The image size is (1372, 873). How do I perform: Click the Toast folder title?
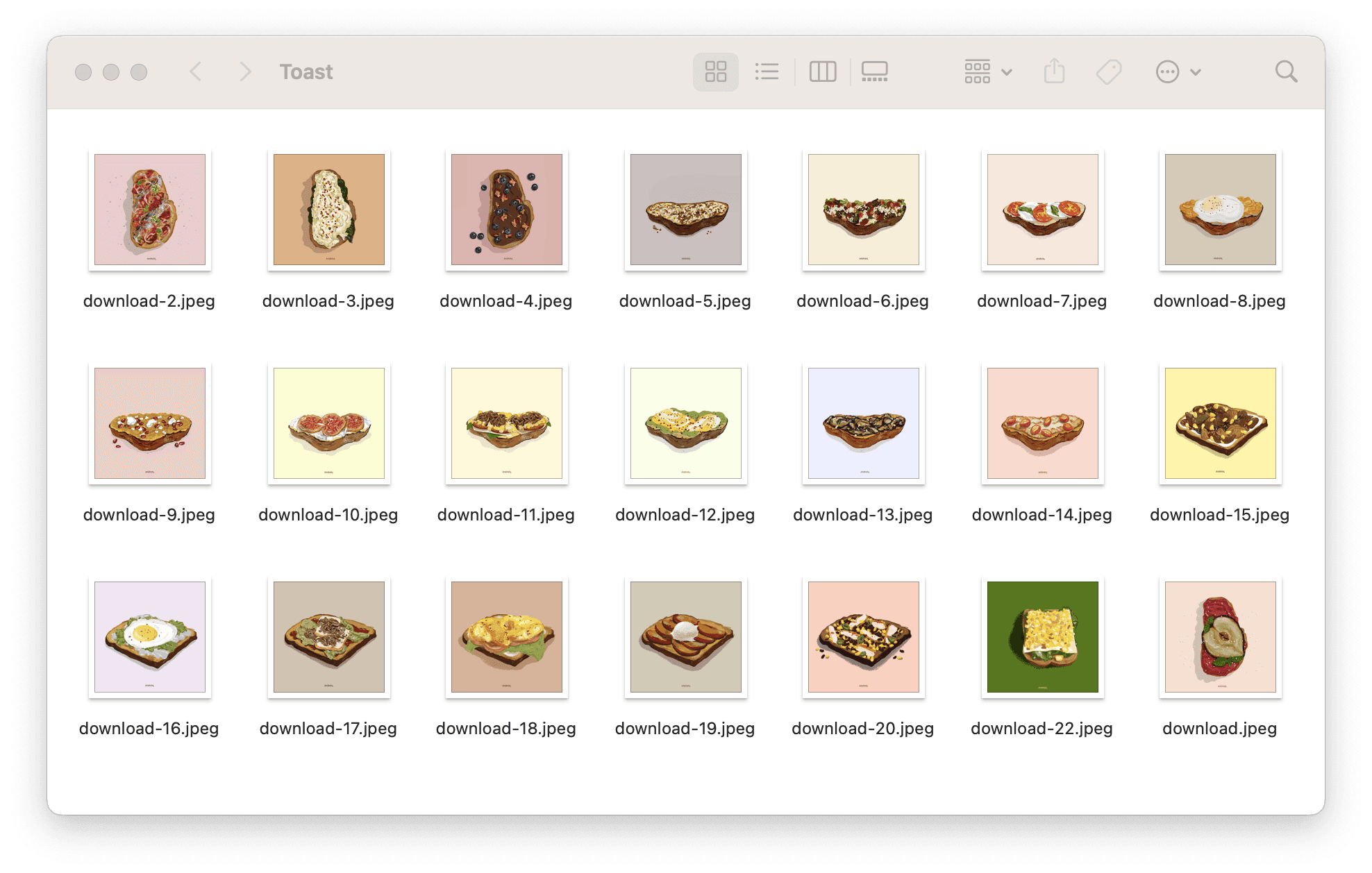point(306,71)
